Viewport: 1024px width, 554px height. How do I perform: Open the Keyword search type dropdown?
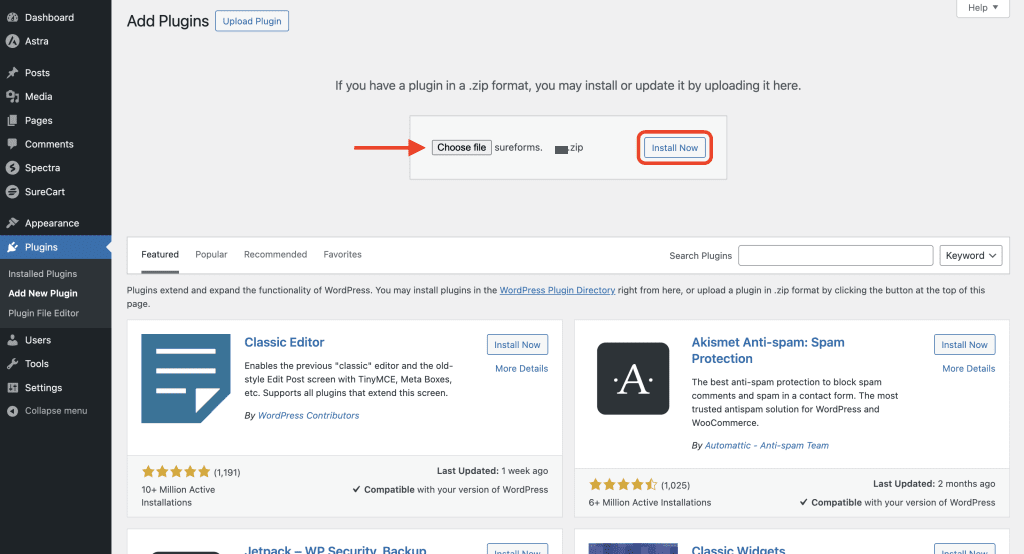[x=970, y=256]
